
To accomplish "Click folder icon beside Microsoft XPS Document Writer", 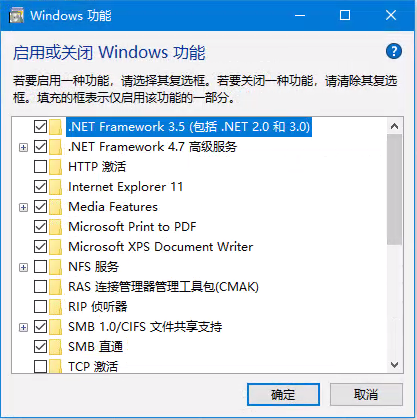I will [55, 247].
